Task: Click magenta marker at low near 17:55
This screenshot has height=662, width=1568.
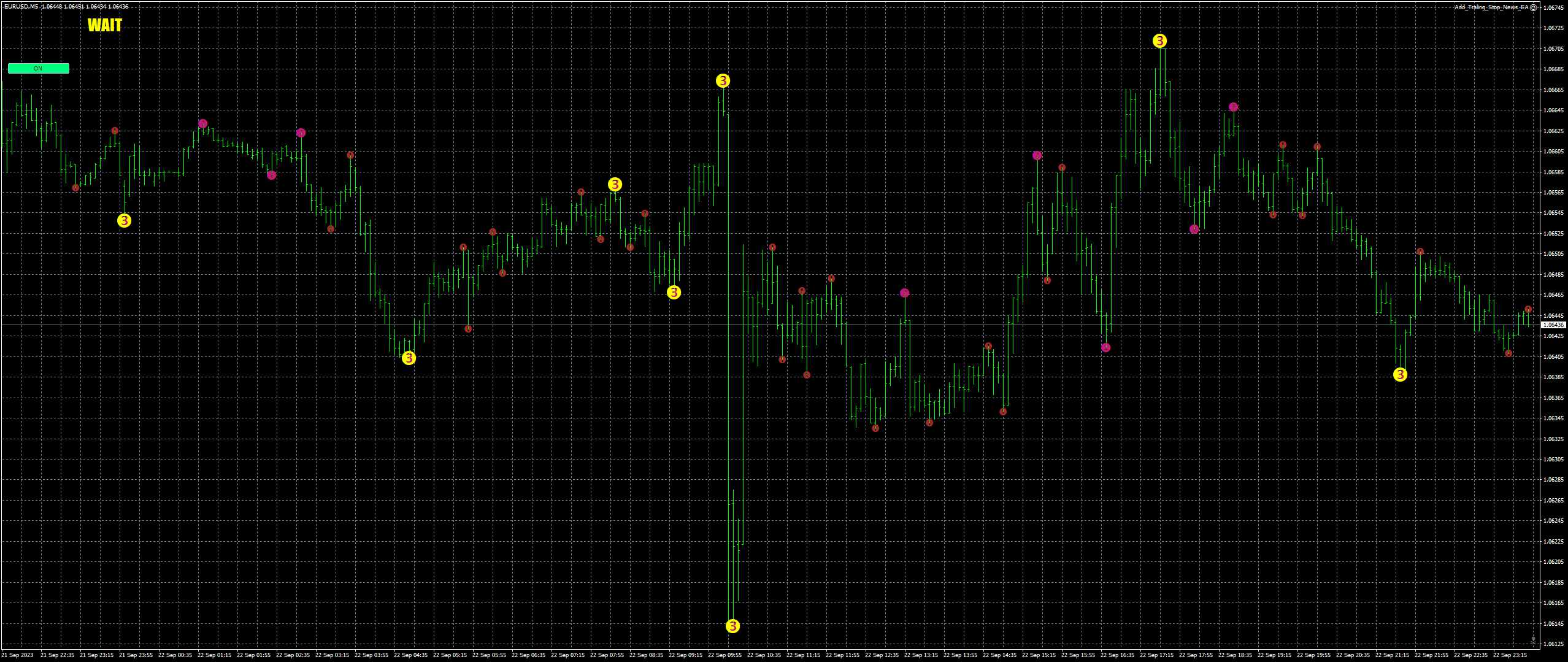Action: (1194, 229)
